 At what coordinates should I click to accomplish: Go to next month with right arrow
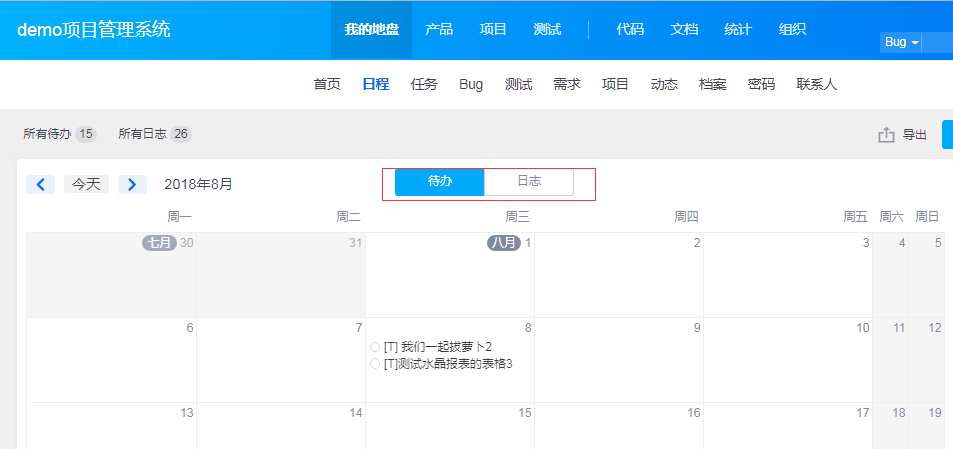point(132,184)
